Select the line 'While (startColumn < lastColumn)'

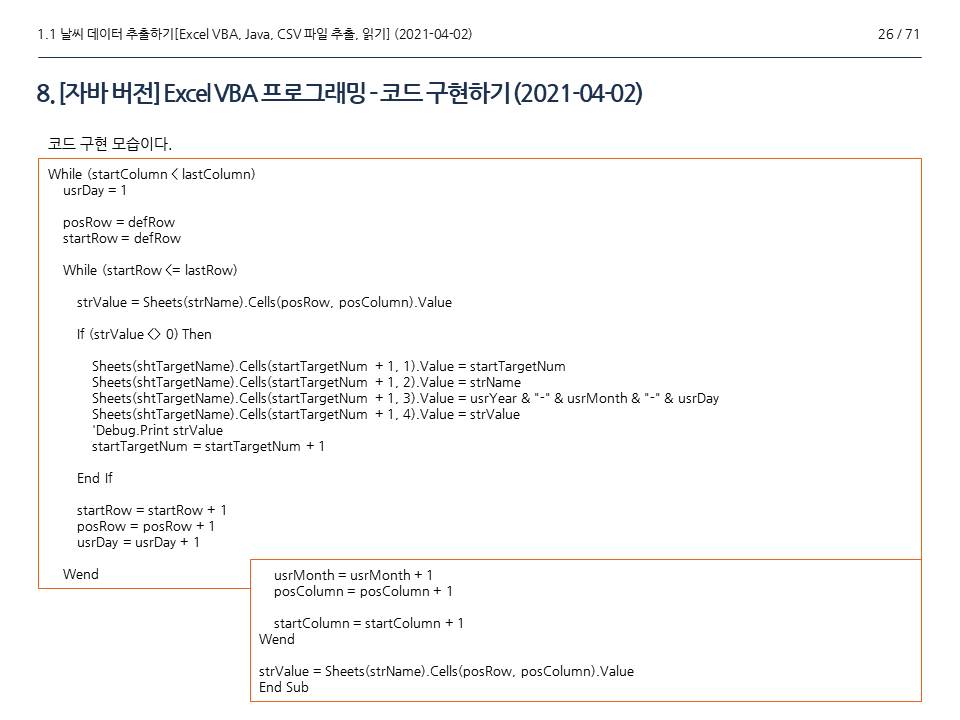tap(152, 174)
